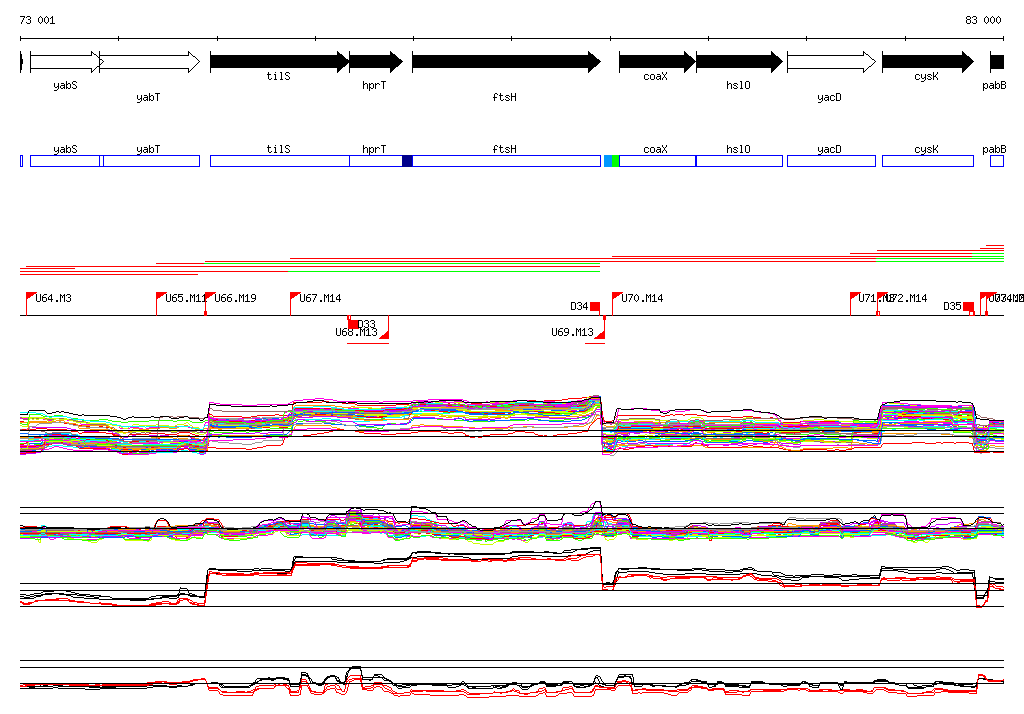Click the end coordinate 83 000

pos(983,20)
